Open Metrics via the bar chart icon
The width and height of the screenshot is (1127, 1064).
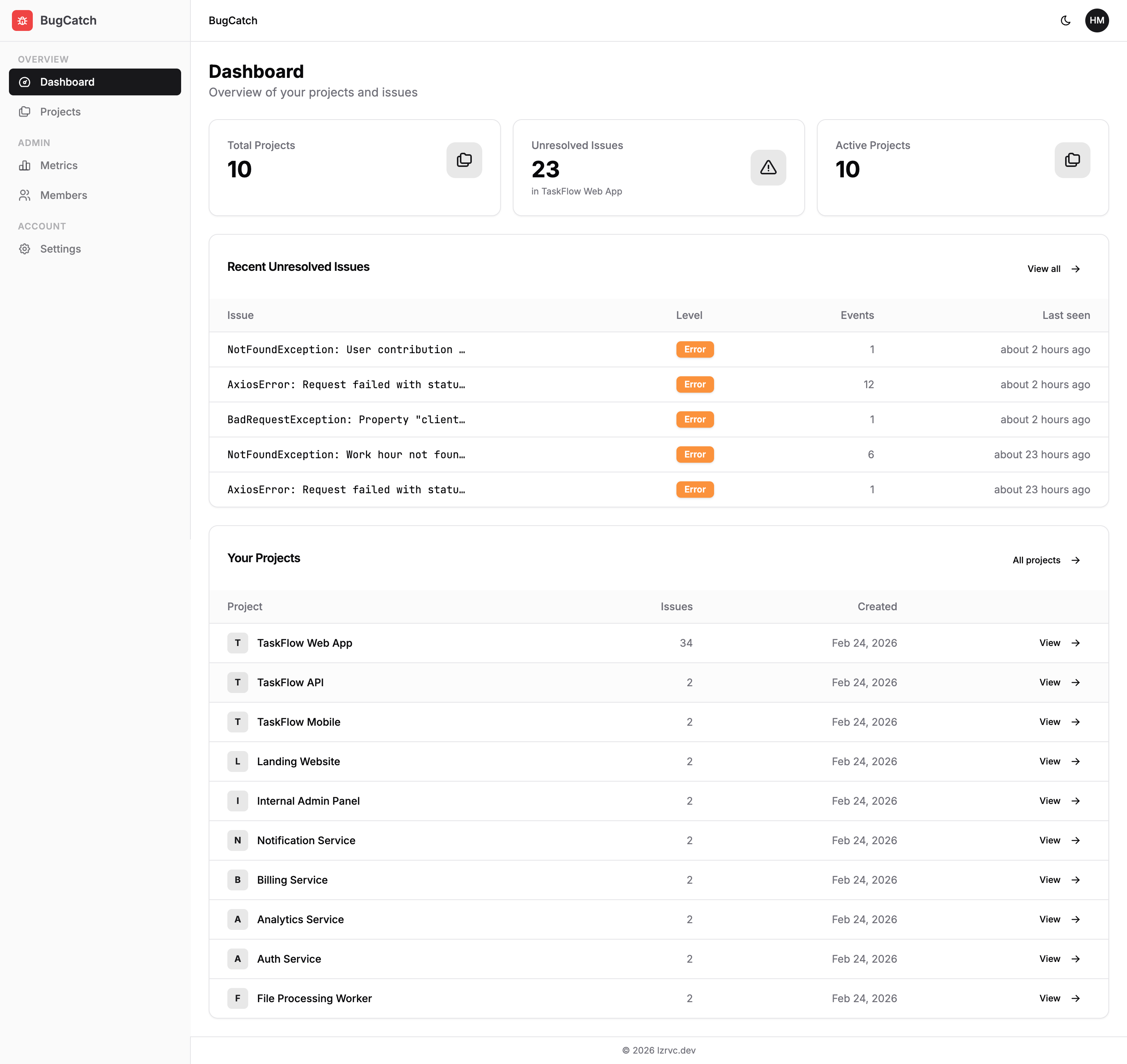pos(25,165)
